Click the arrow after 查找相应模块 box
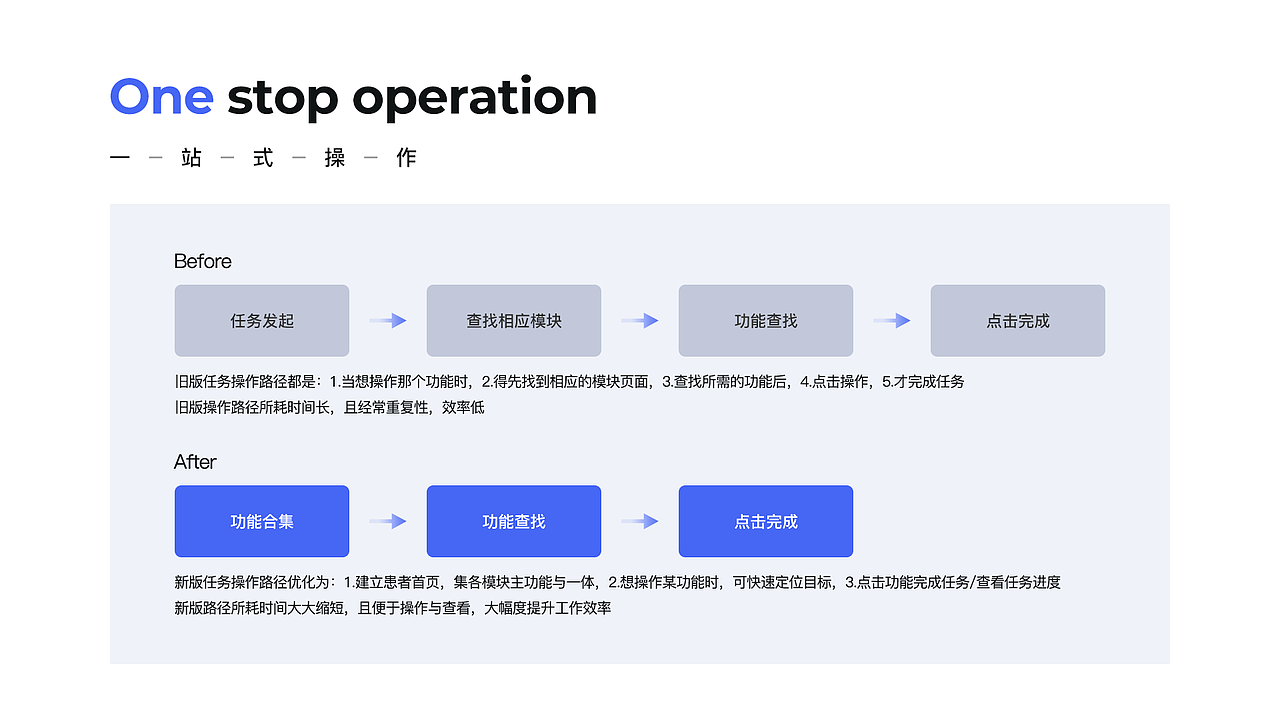 640,321
